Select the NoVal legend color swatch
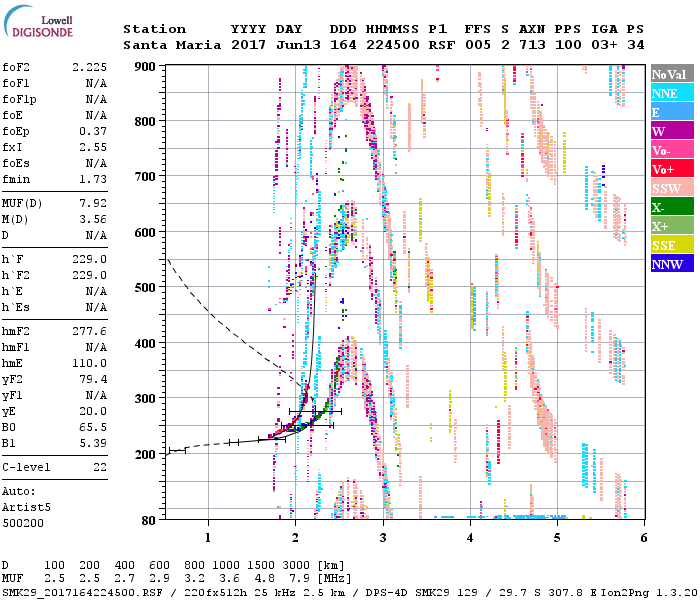 (x=672, y=74)
